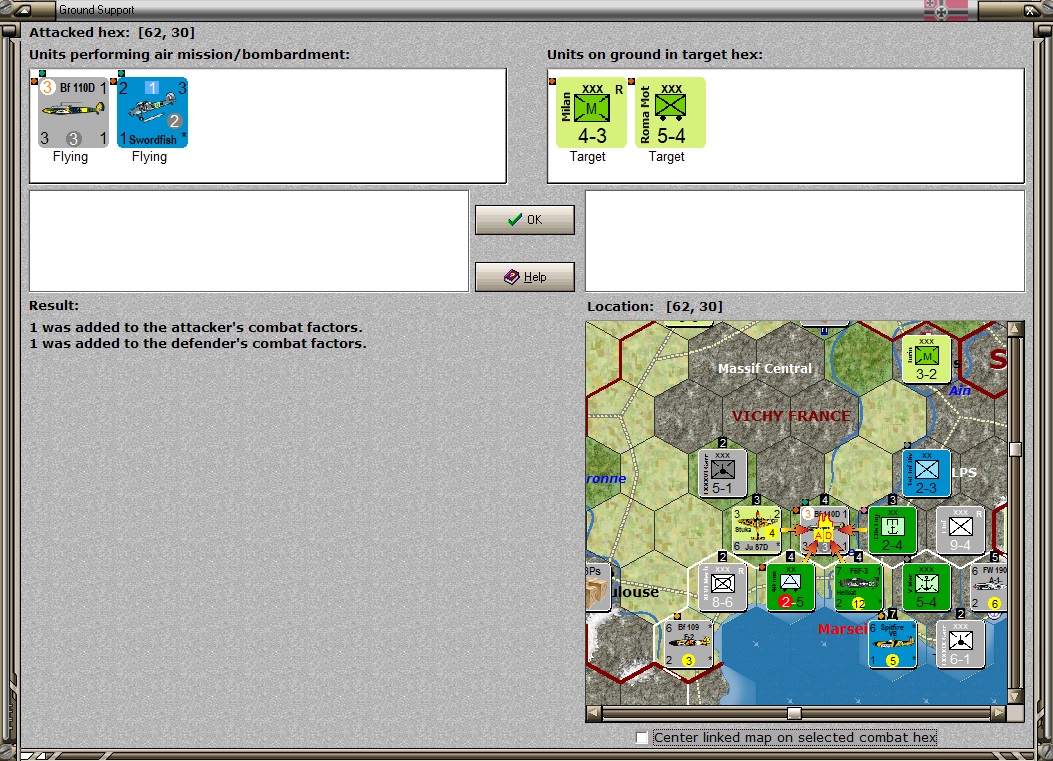This screenshot has width=1053, height=761.
Task: Close the Ground Support window
Action: [x=1030, y=10]
